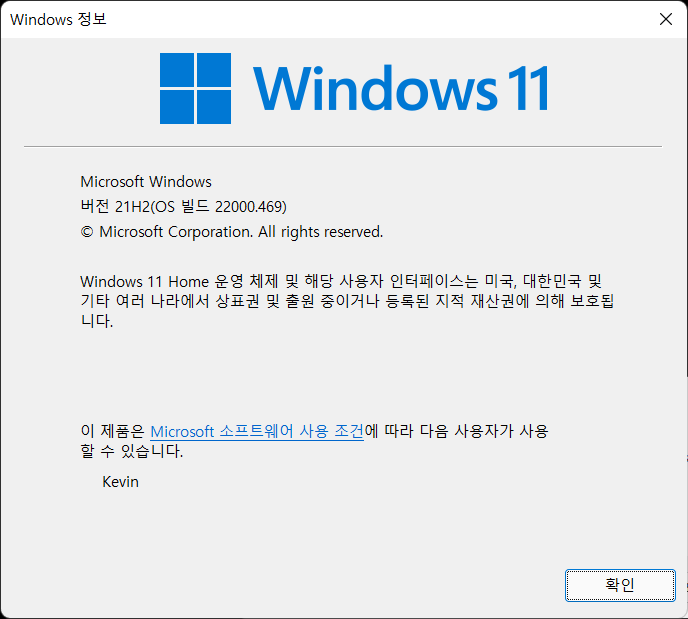The width and height of the screenshot is (688, 619).
Task: Open Microsoft 소프트웨어 사용 조건 link
Action: point(257,432)
